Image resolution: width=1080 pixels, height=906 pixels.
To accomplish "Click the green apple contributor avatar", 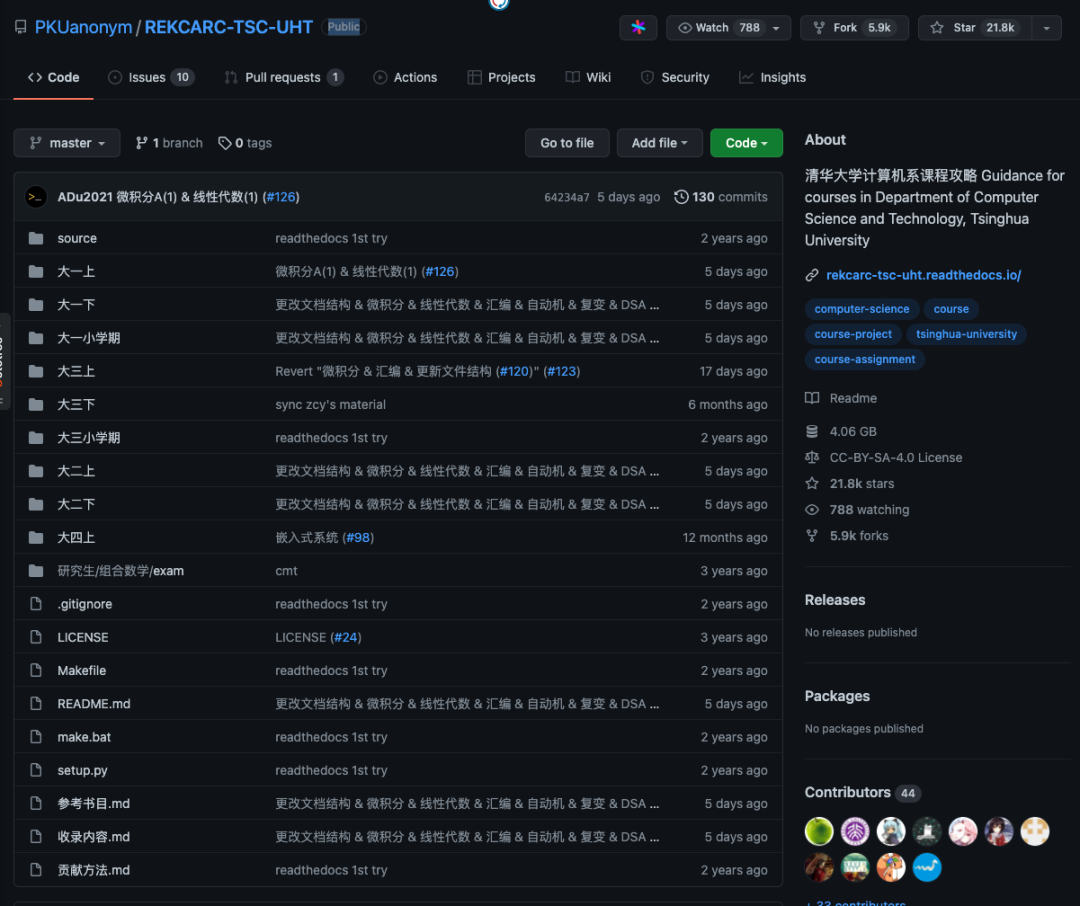I will click(x=819, y=832).
